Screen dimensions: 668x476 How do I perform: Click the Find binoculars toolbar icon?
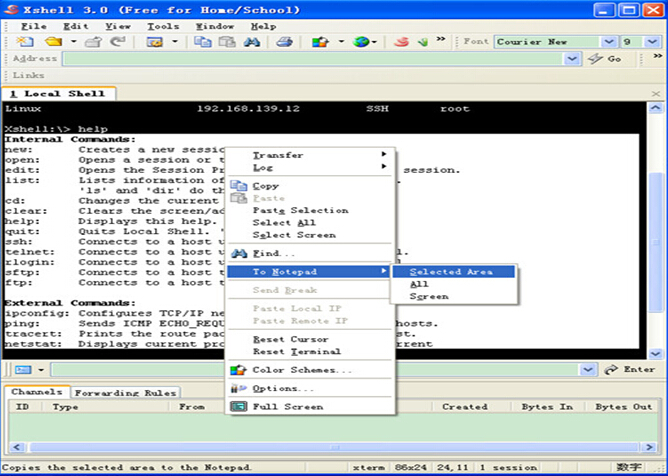tap(252, 42)
